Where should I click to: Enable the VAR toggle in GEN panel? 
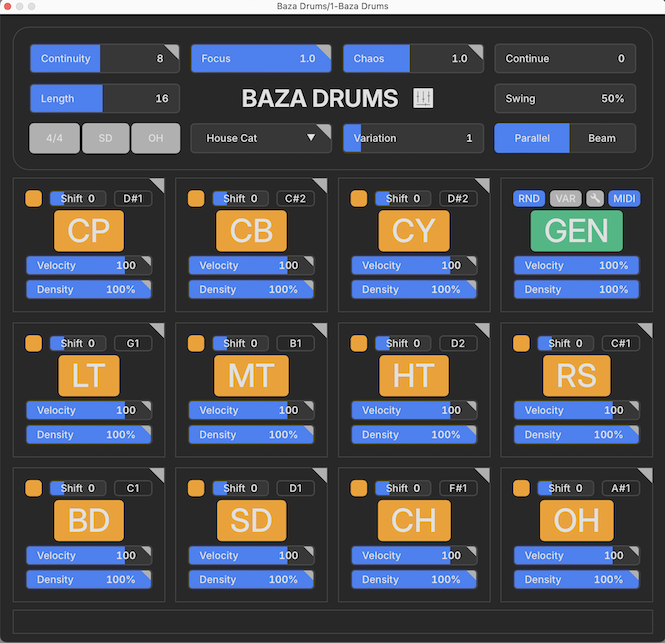566,198
